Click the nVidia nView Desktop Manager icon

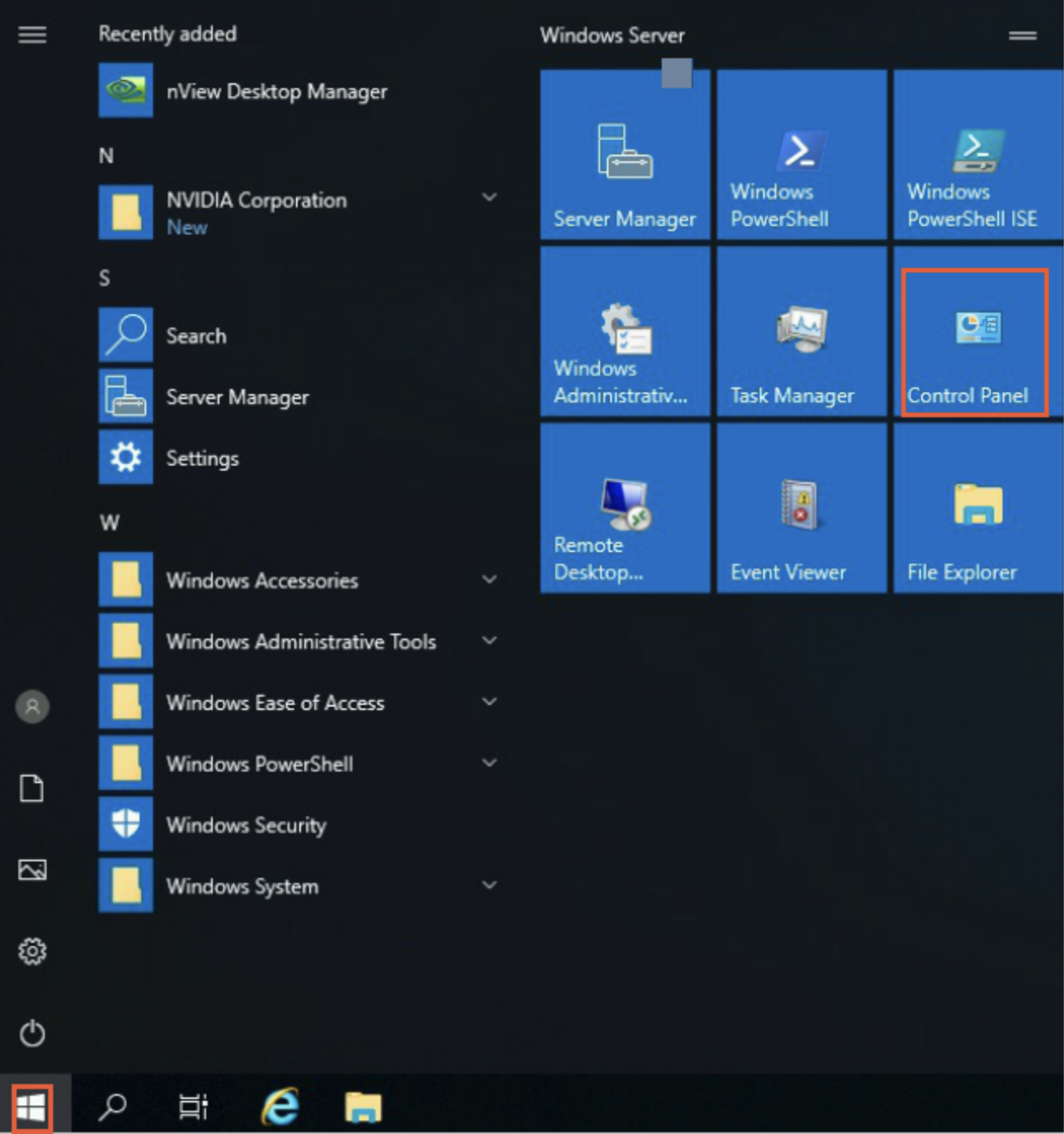point(126,91)
